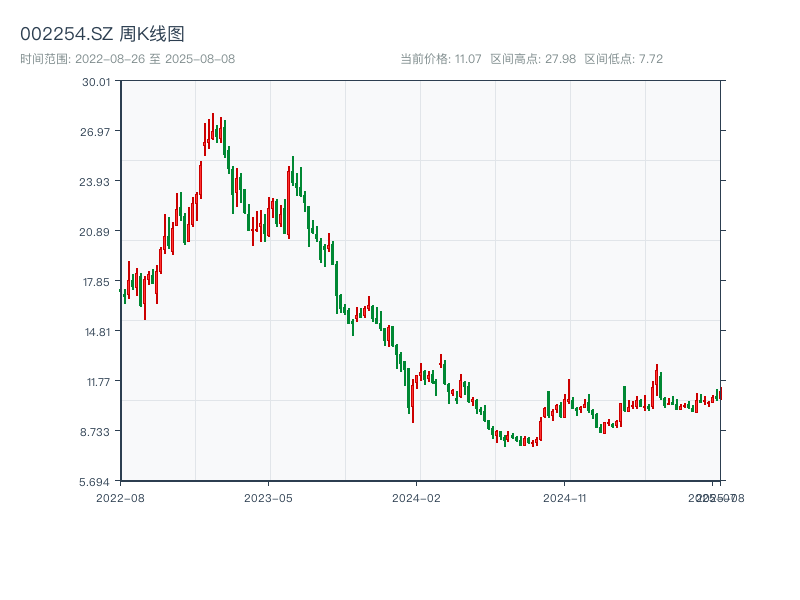Click the 当前价格 11.07 label
Image resolution: width=800 pixels, height=600 pixels.
pos(441,59)
